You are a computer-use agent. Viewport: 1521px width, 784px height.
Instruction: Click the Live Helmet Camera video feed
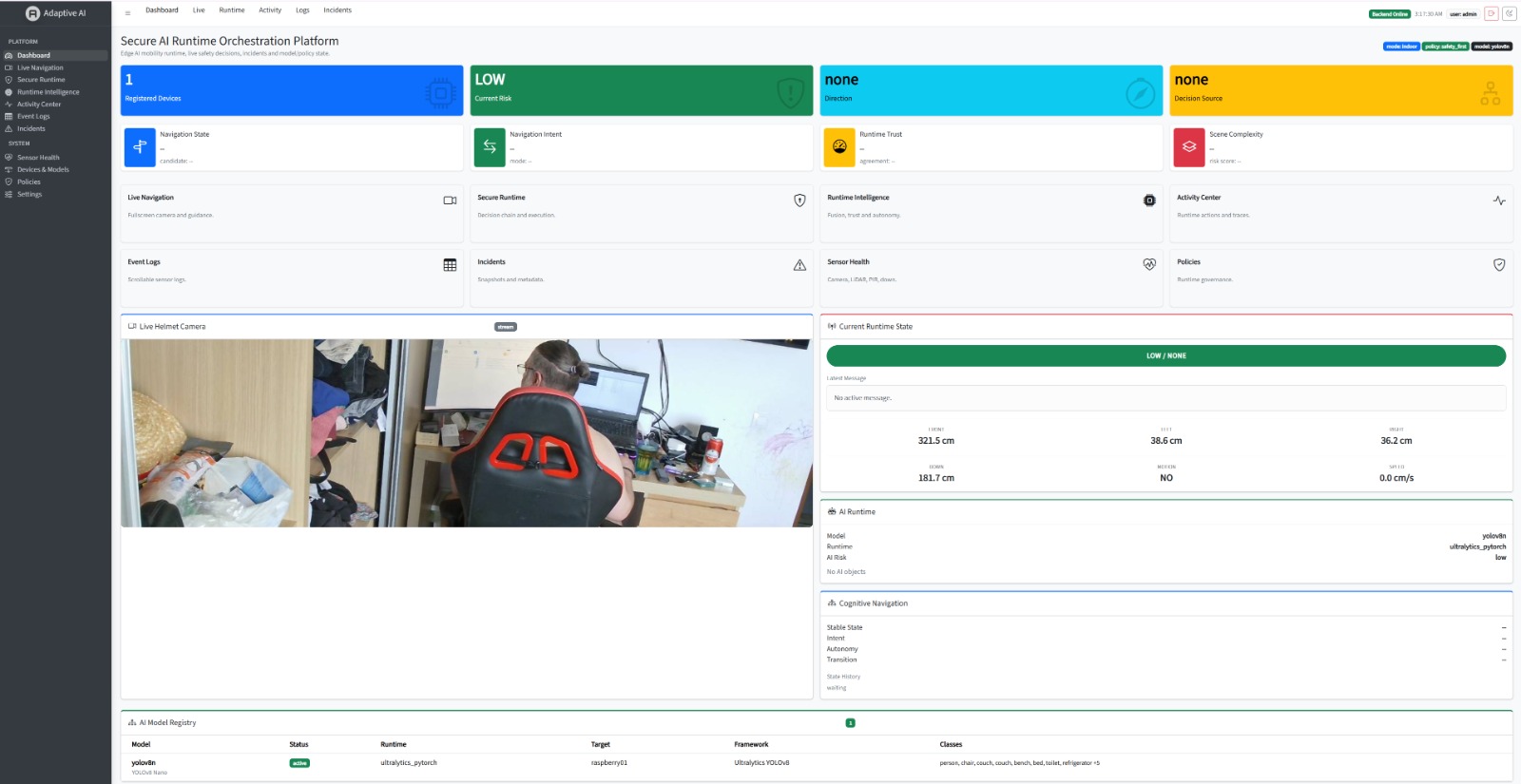pyautogui.click(x=467, y=433)
